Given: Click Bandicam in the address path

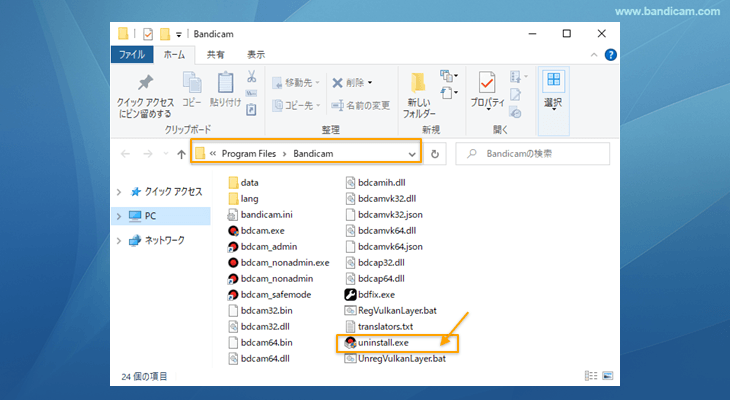Looking at the screenshot, I should click(x=313, y=154).
